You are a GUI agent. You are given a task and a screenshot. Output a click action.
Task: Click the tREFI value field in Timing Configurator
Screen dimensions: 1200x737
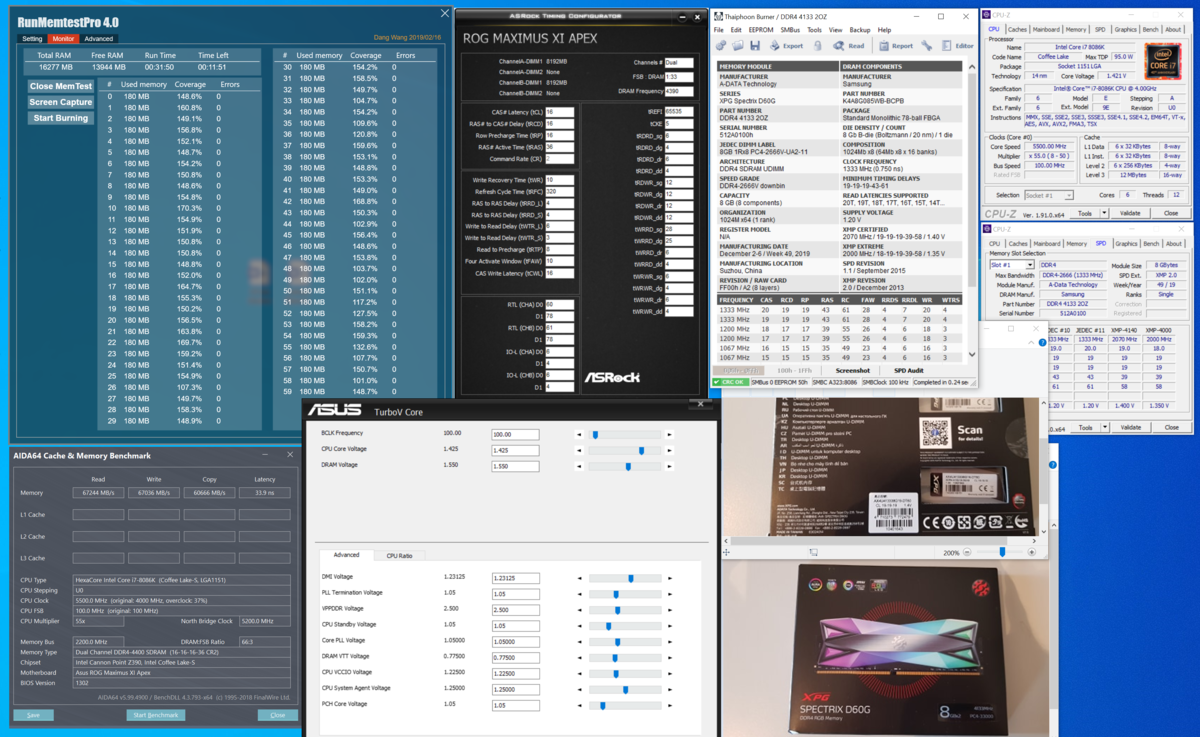click(679, 112)
